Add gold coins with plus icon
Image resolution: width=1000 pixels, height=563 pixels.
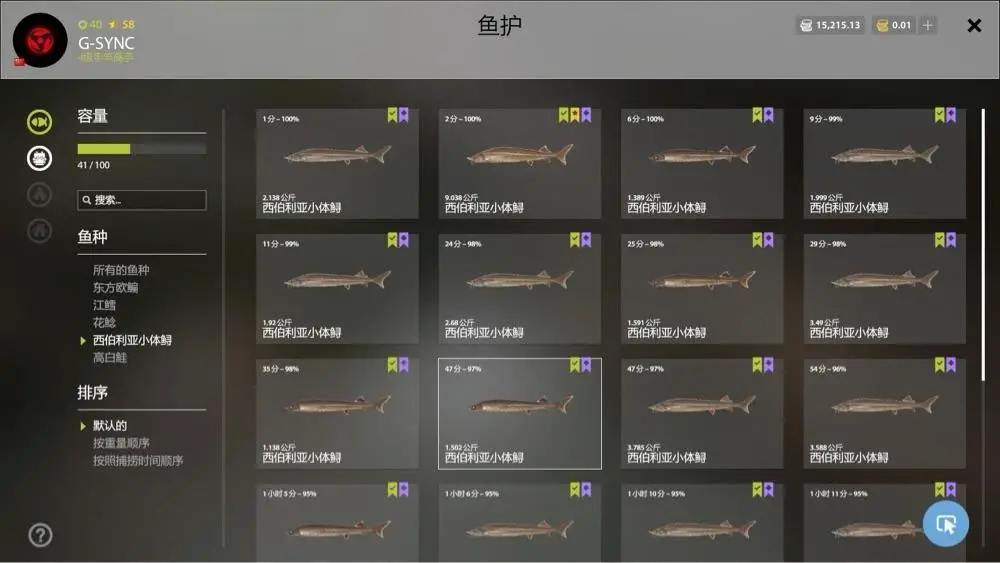(x=928, y=26)
